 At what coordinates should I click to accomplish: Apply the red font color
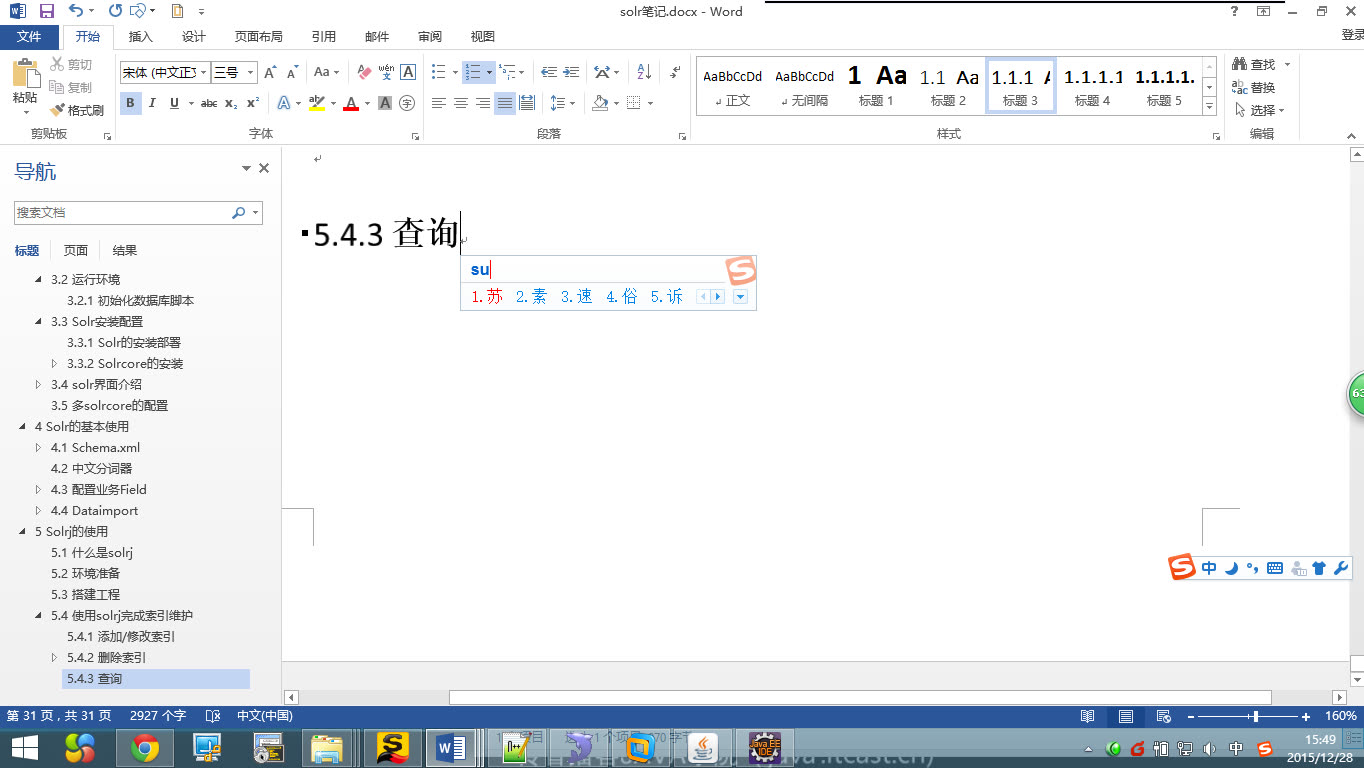click(x=351, y=103)
